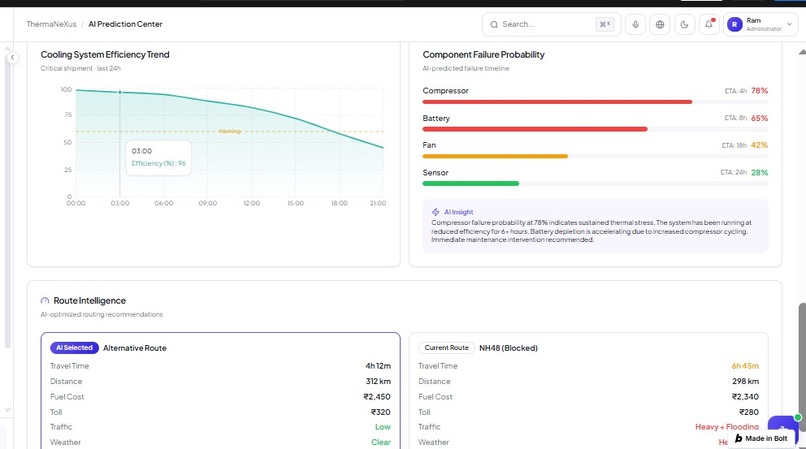This screenshot has width=806, height=449.
Task: Click the Efficiency (%): 96 tooltip text
Action: [x=158, y=164]
